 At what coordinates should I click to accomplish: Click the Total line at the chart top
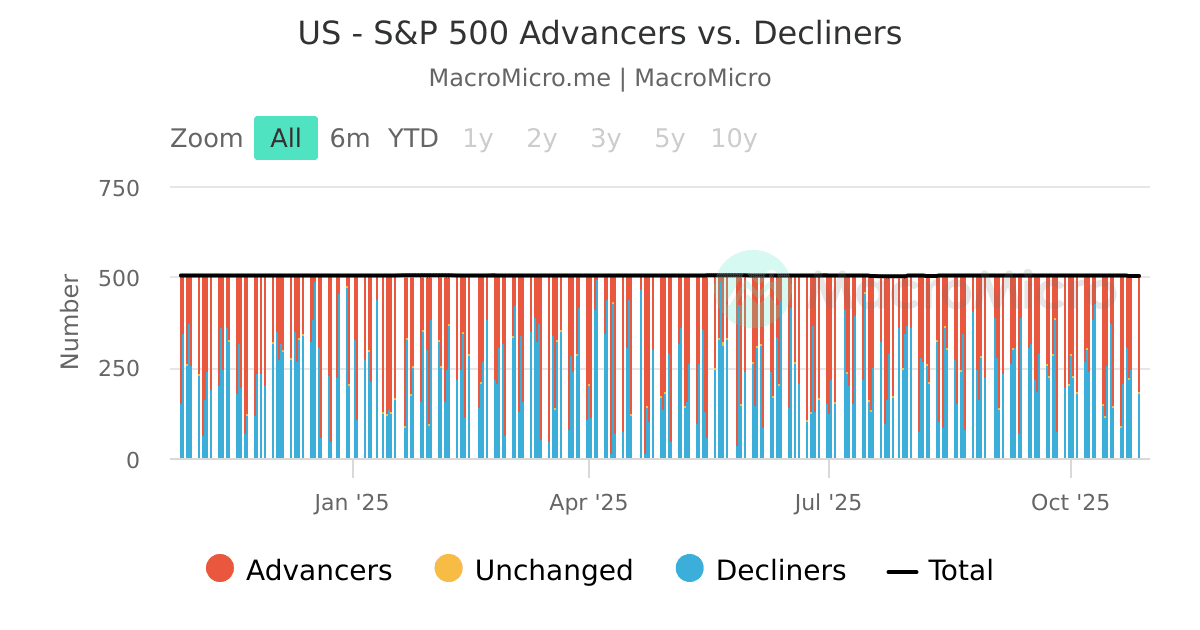pos(600,274)
